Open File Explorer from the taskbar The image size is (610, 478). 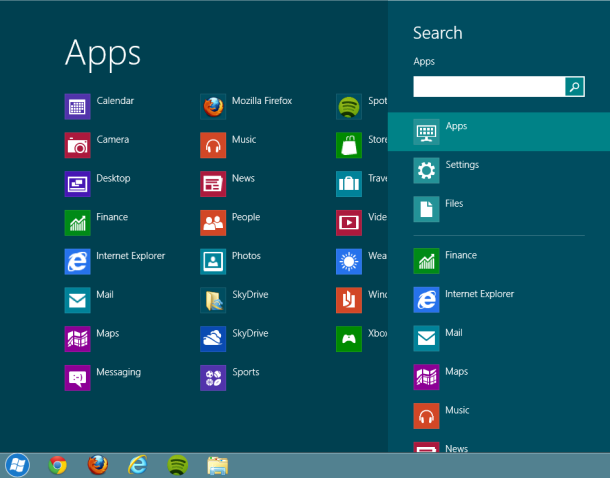pyautogui.click(x=218, y=466)
